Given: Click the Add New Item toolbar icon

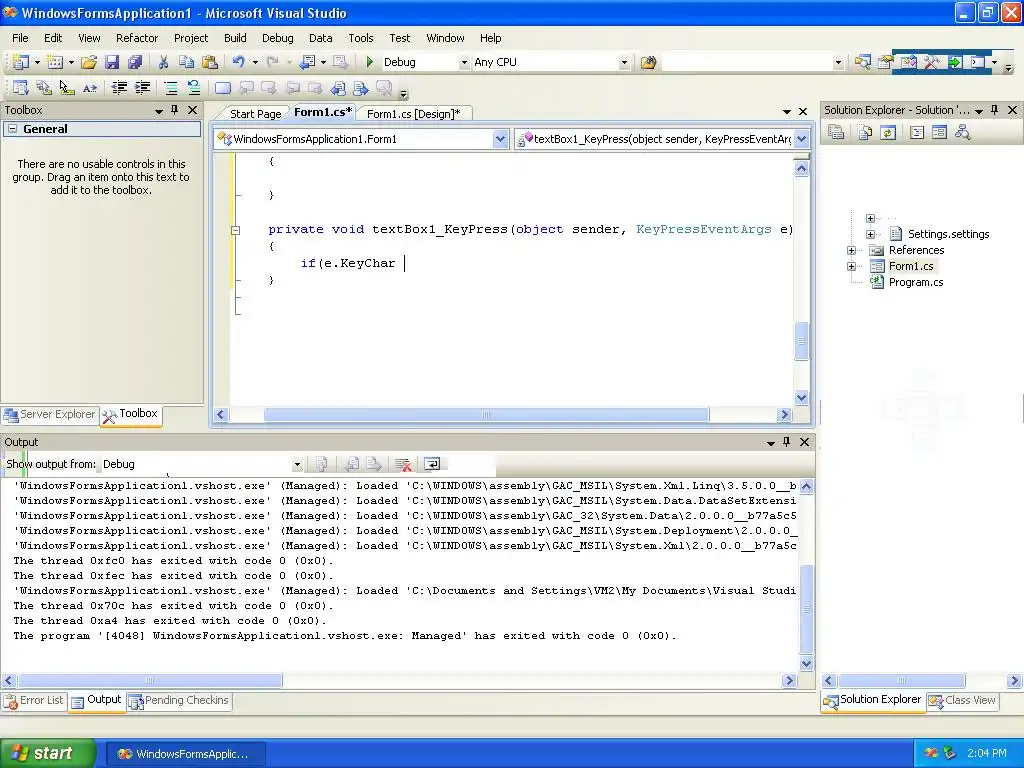Looking at the screenshot, I should coord(55,62).
